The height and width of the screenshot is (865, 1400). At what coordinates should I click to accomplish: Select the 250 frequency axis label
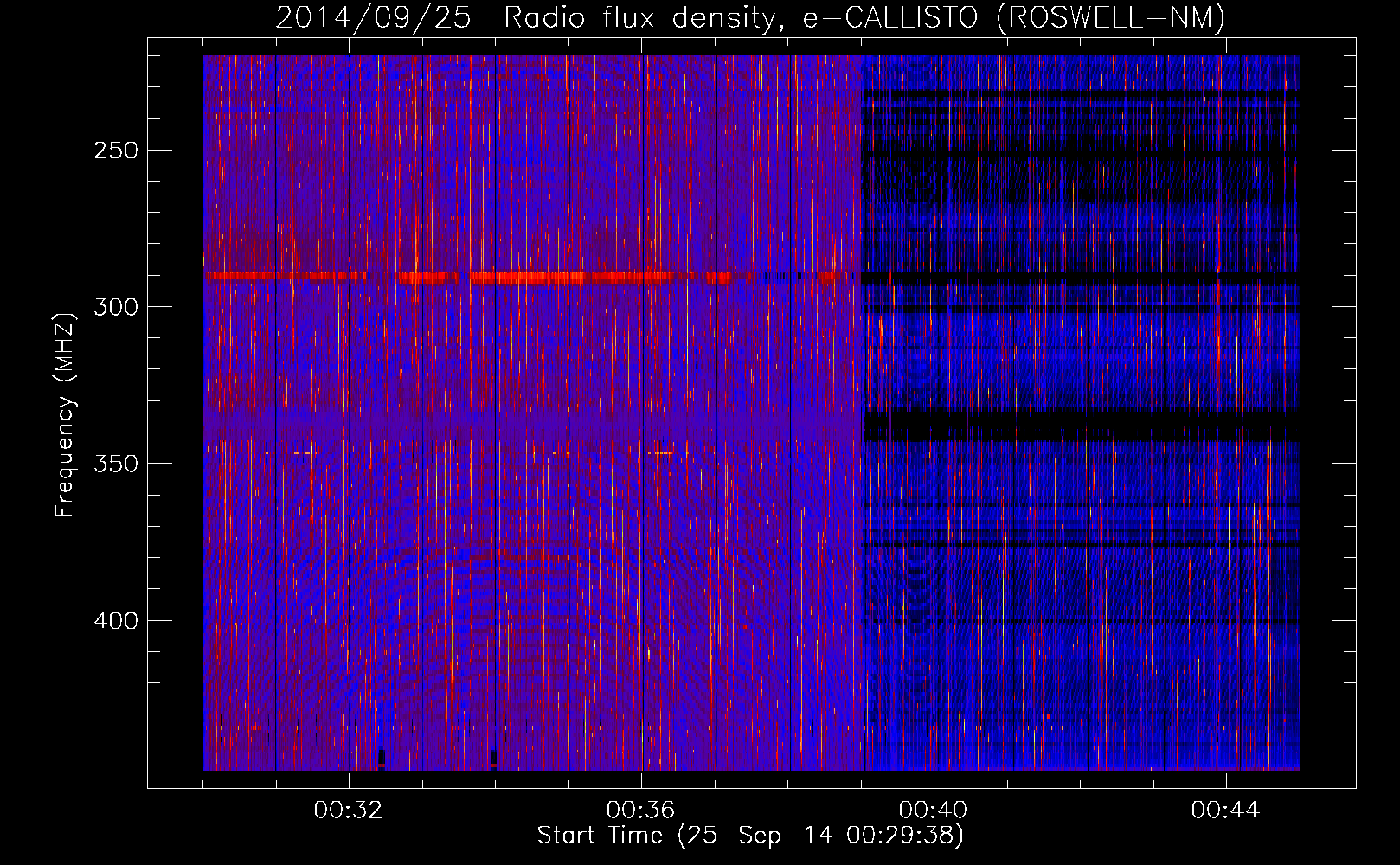(x=116, y=151)
